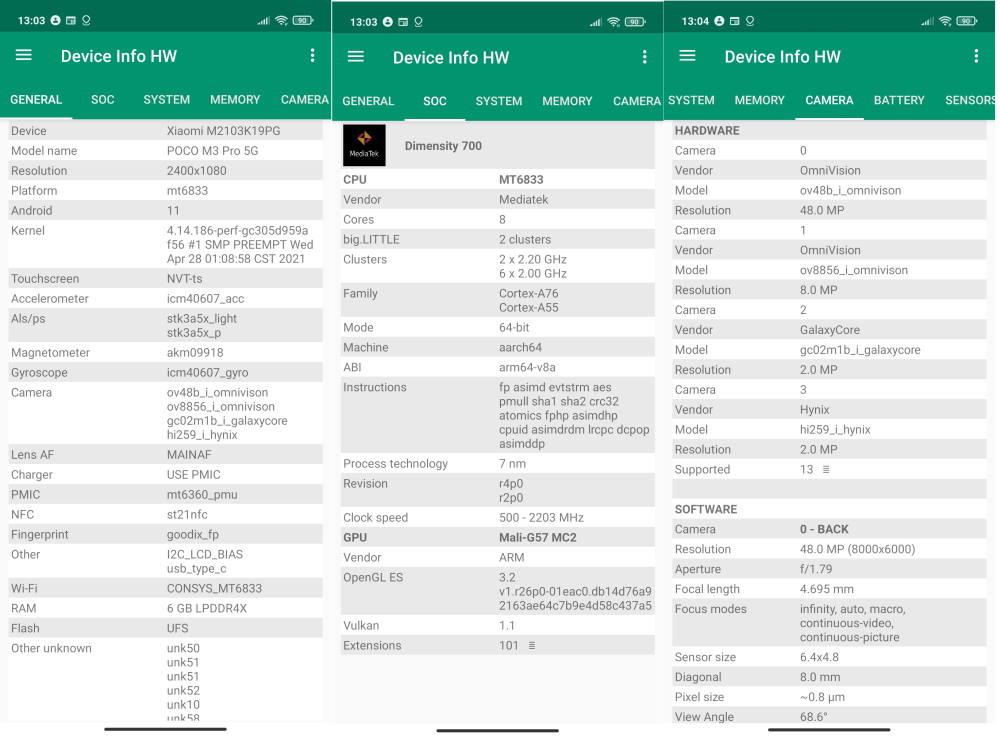The image size is (1000, 736).
Task: Tap the software camera value 0 - BACK
Action: pos(825,529)
